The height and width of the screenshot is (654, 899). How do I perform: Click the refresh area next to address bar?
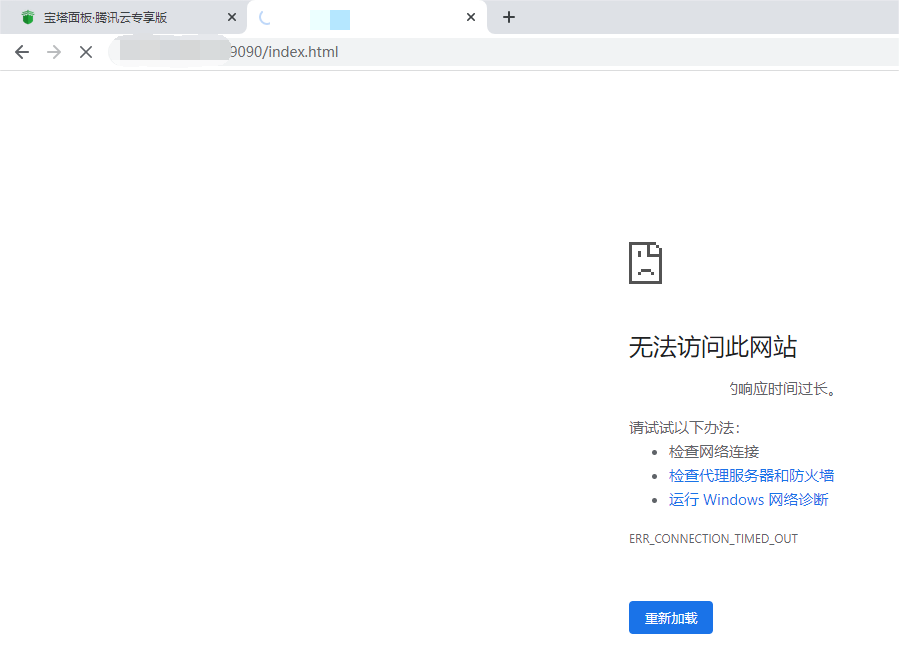[x=85, y=51]
